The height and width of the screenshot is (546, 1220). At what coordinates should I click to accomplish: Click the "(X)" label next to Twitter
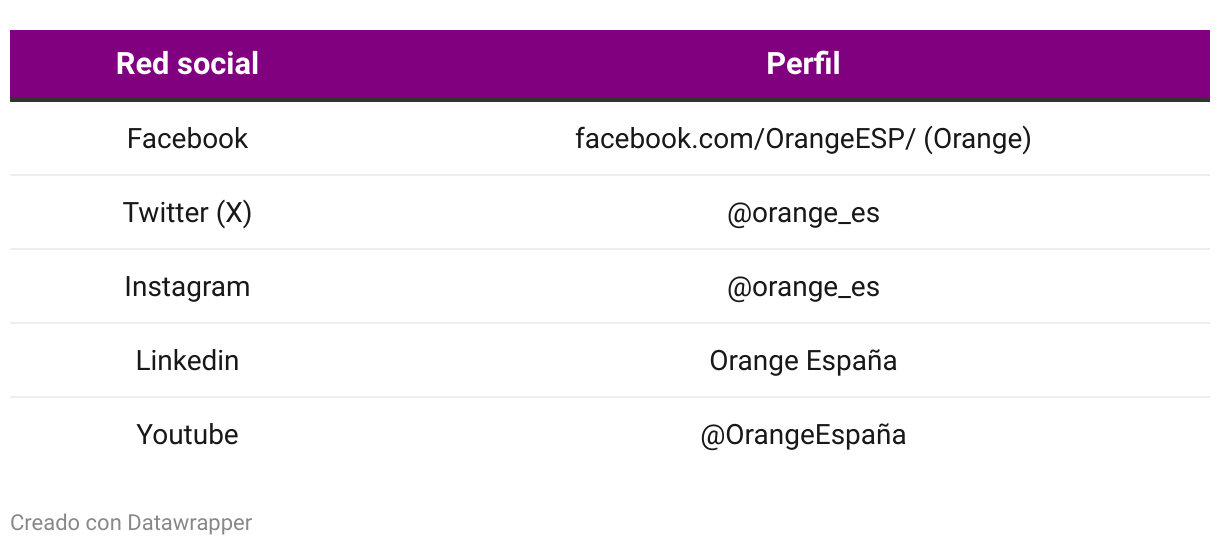click(234, 212)
